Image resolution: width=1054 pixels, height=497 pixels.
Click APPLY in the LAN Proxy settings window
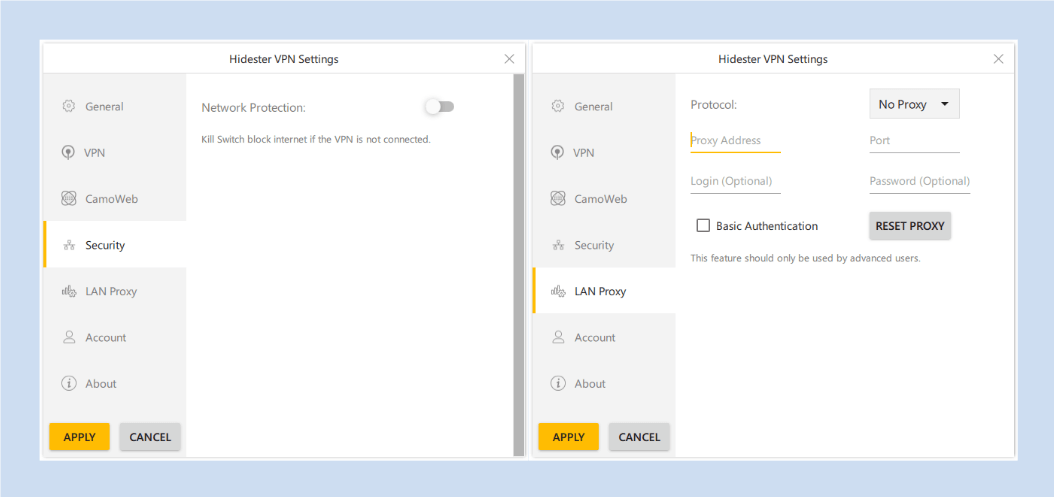click(568, 437)
